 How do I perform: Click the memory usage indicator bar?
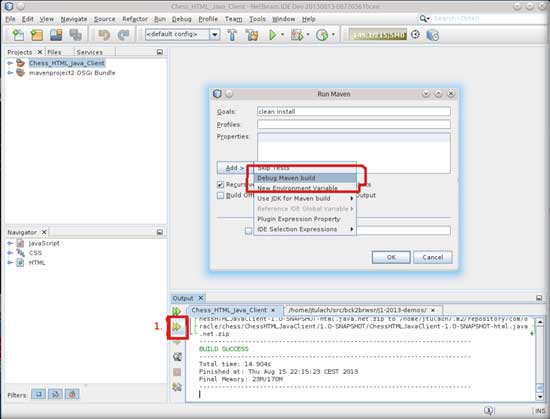[x=378, y=34]
